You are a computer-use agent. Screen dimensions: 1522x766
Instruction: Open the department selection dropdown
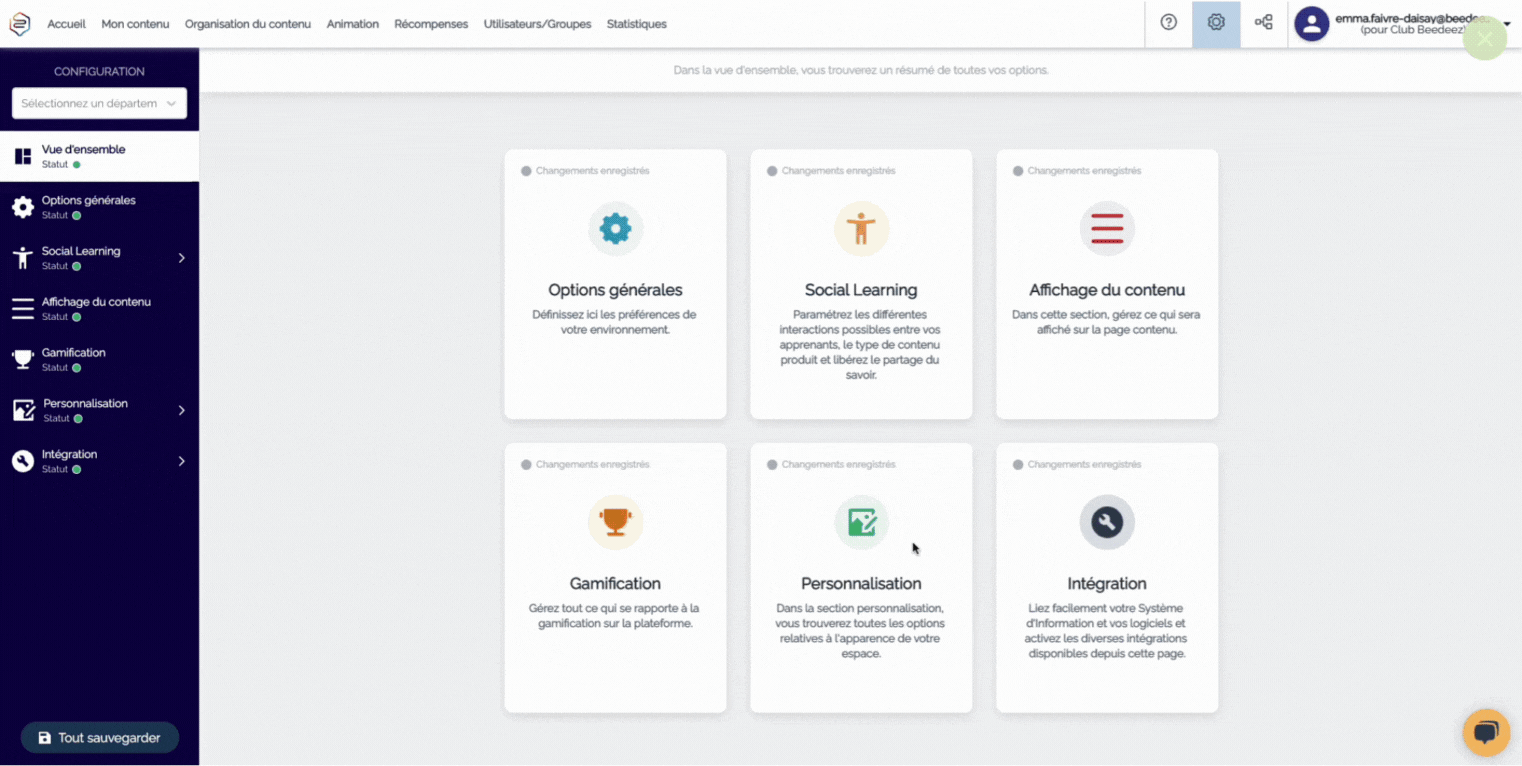click(x=99, y=103)
